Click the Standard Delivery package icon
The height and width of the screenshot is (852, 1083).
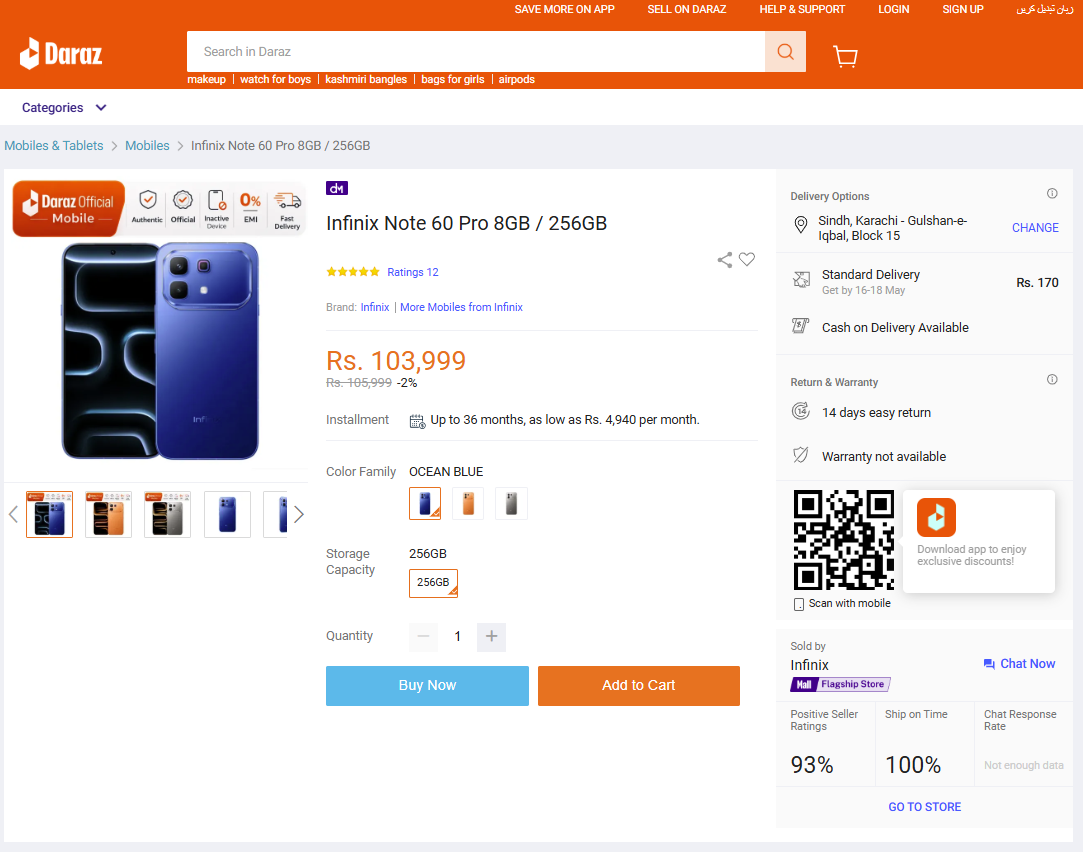(x=801, y=279)
